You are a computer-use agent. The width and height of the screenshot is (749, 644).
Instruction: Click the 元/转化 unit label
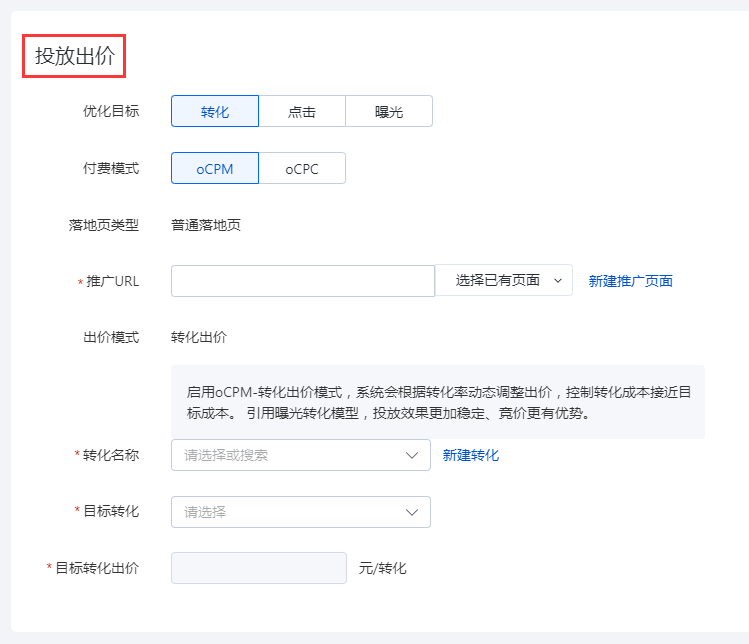click(x=383, y=568)
